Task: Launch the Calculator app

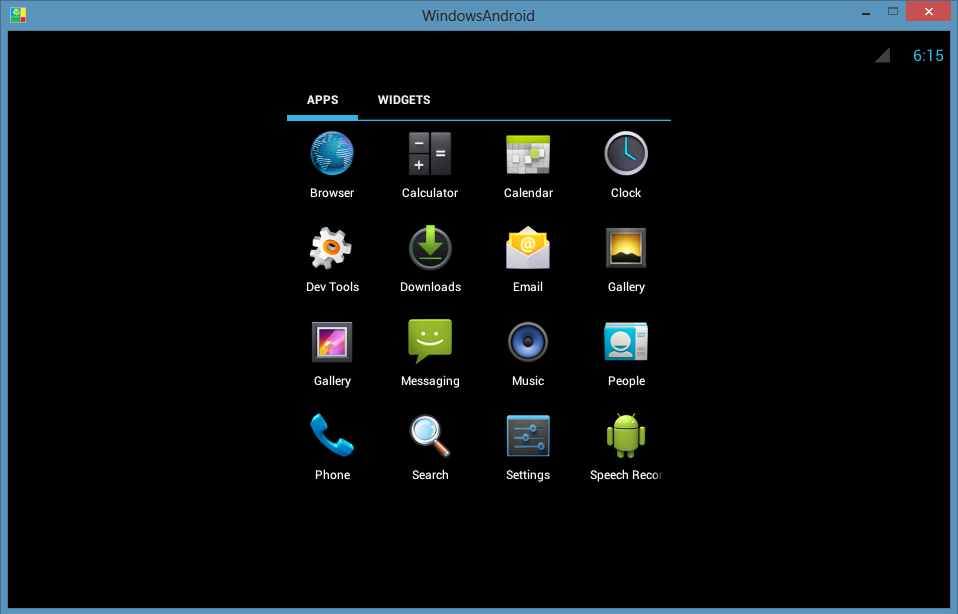Action: (x=430, y=153)
